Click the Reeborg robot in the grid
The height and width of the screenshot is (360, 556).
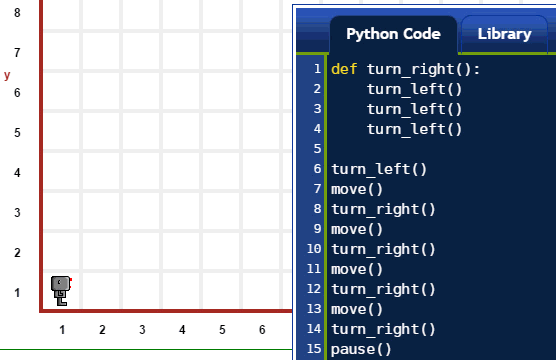coord(61,291)
